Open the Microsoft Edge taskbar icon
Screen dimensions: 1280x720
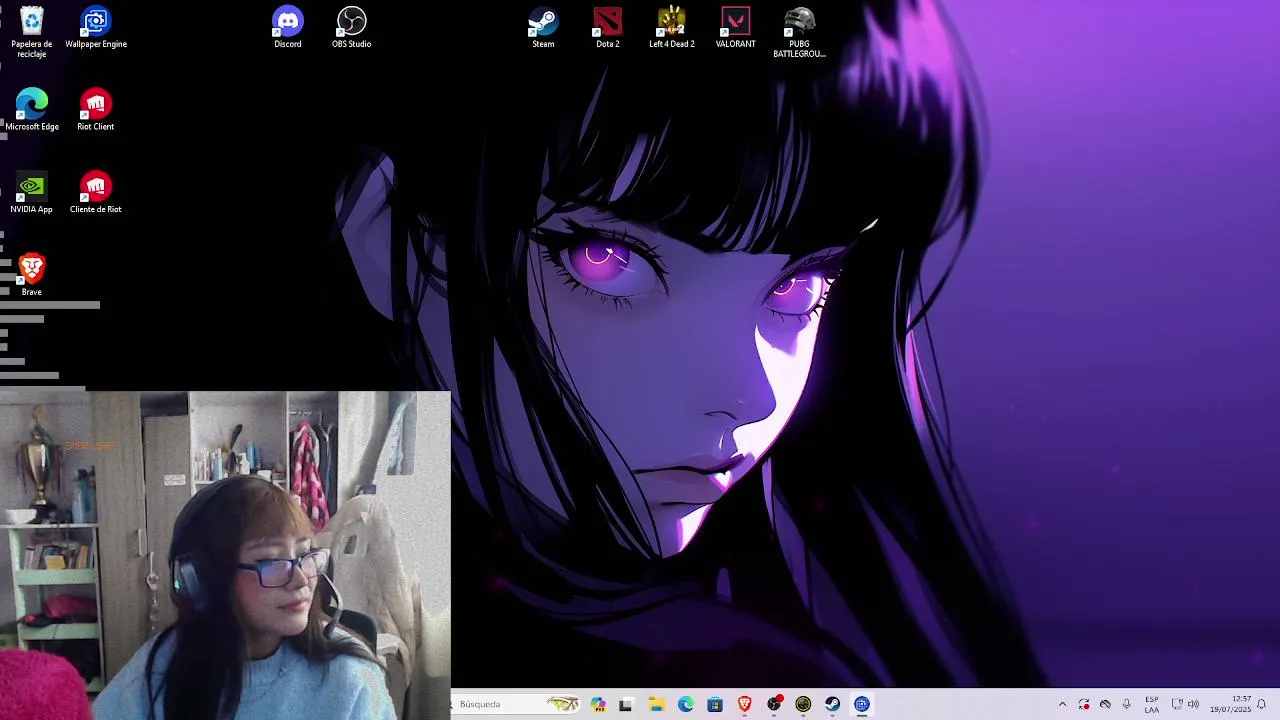[x=686, y=704]
